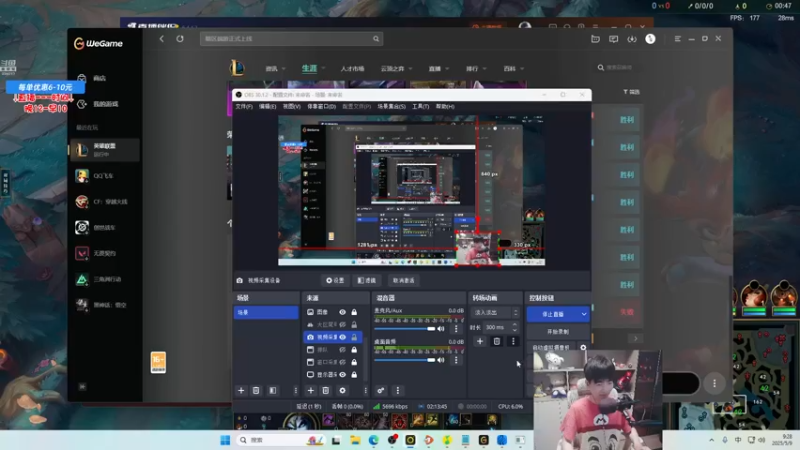Go back in WeGame navigation
This screenshot has height=450, width=800.
(x=161, y=39)
